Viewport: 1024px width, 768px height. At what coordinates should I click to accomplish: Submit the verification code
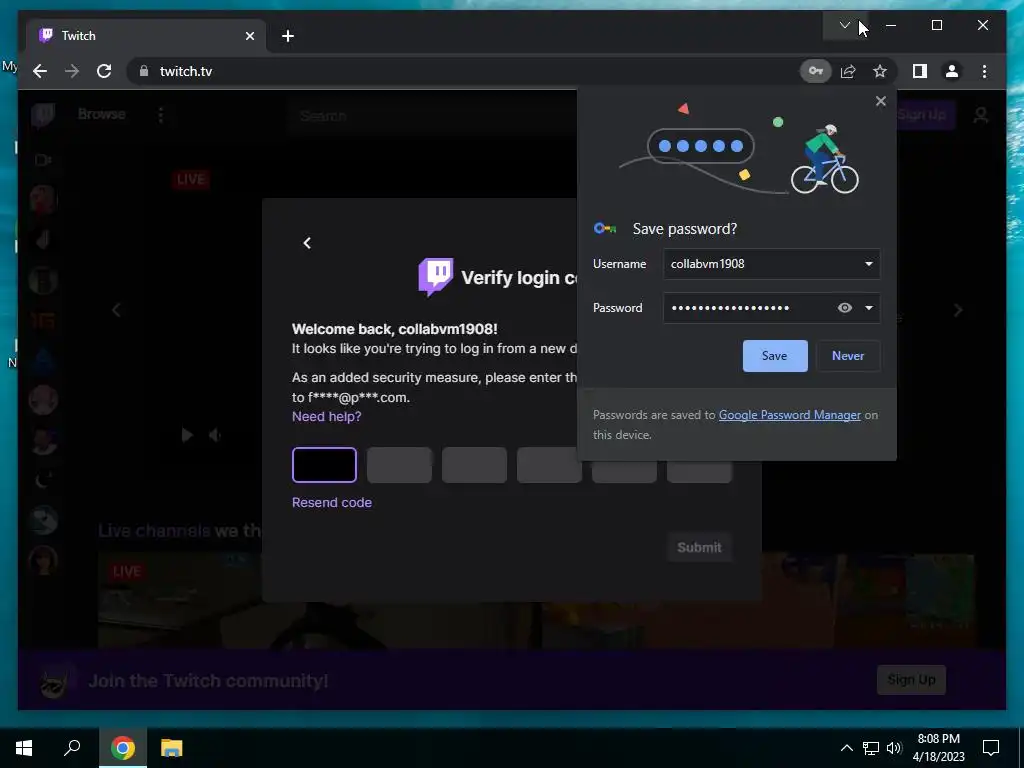pos(699,547)
